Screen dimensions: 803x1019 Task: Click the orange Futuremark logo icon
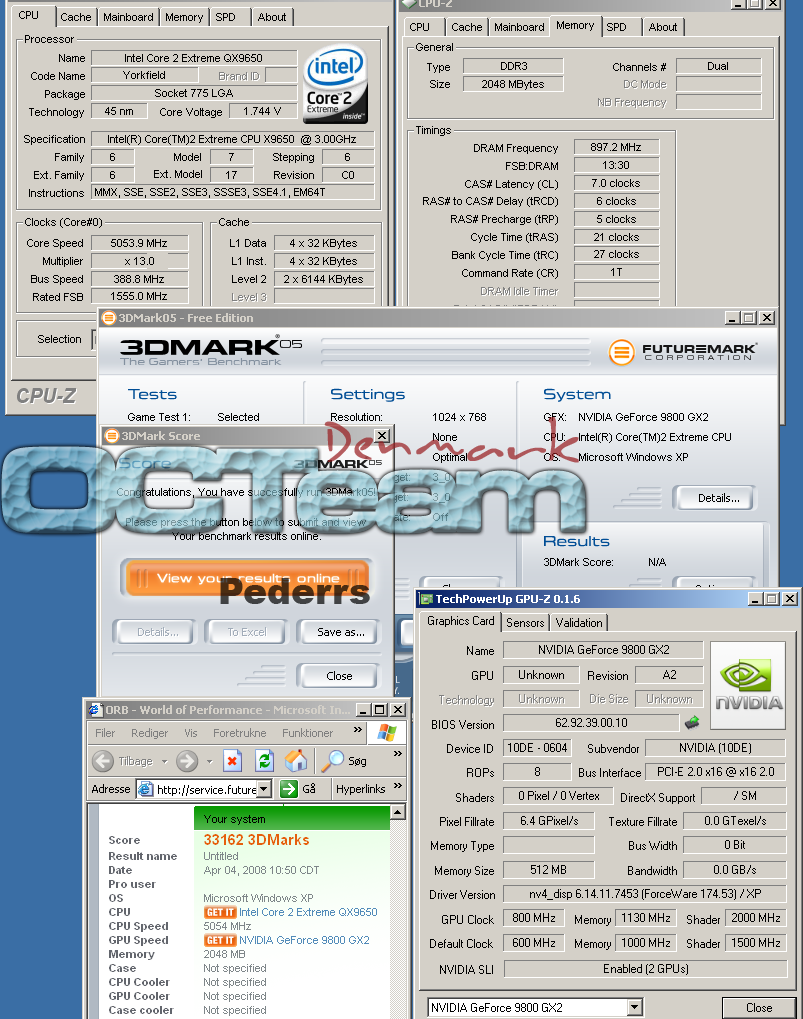(x=621, y=352)
